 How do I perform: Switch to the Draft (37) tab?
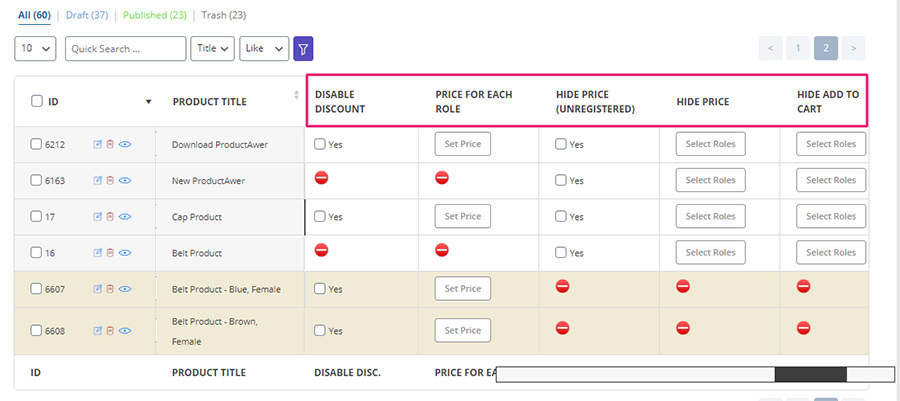[x=87, y=15]
